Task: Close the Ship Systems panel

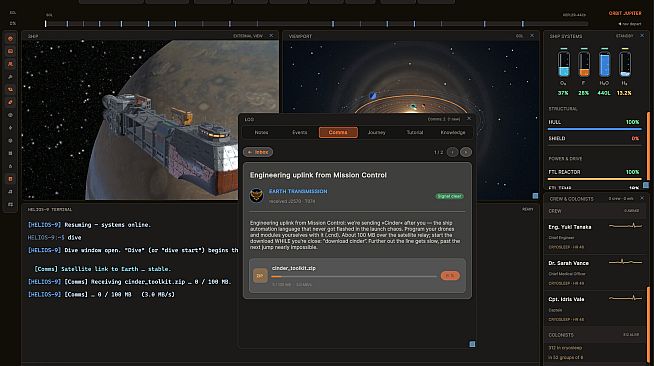Action: [x=642, y=36]
